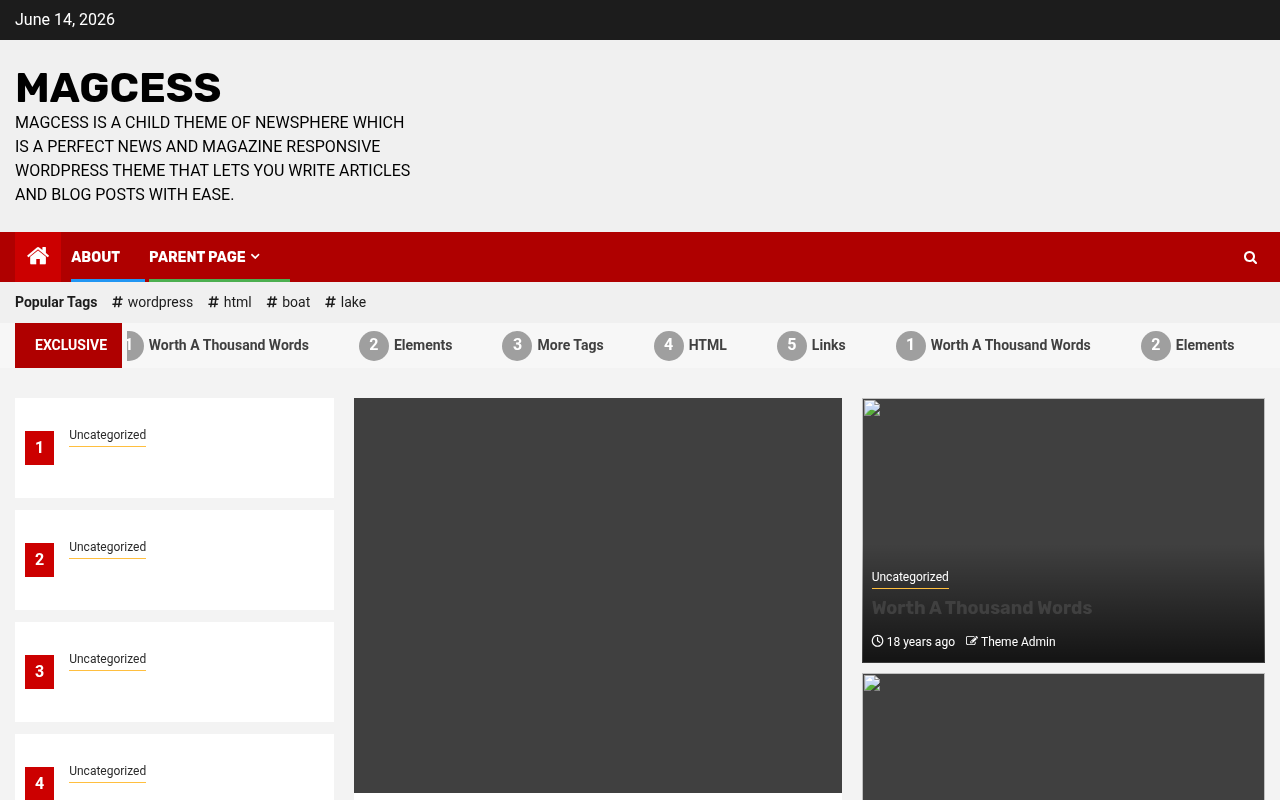Image resolution: width=1280 pixels, height=800 pixels.
Task: Click the number 4 circle beside HTML
Action: (669, 345)
